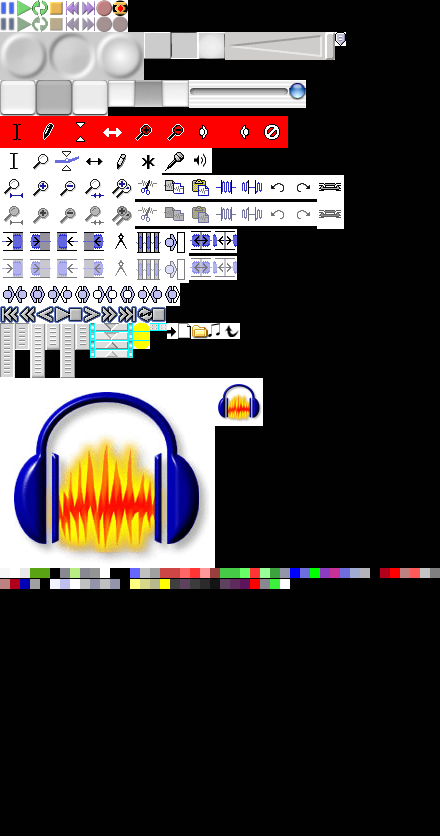Click the blank white page icon
The image size is (440, 836).
click(184, 331)
